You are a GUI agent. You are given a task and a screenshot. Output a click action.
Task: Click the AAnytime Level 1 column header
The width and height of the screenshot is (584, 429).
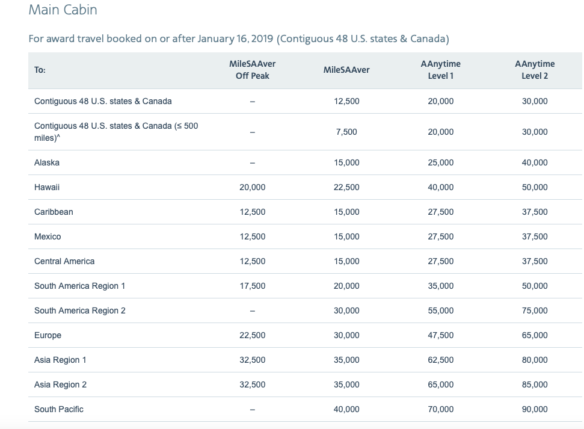[x=441, y=70]
